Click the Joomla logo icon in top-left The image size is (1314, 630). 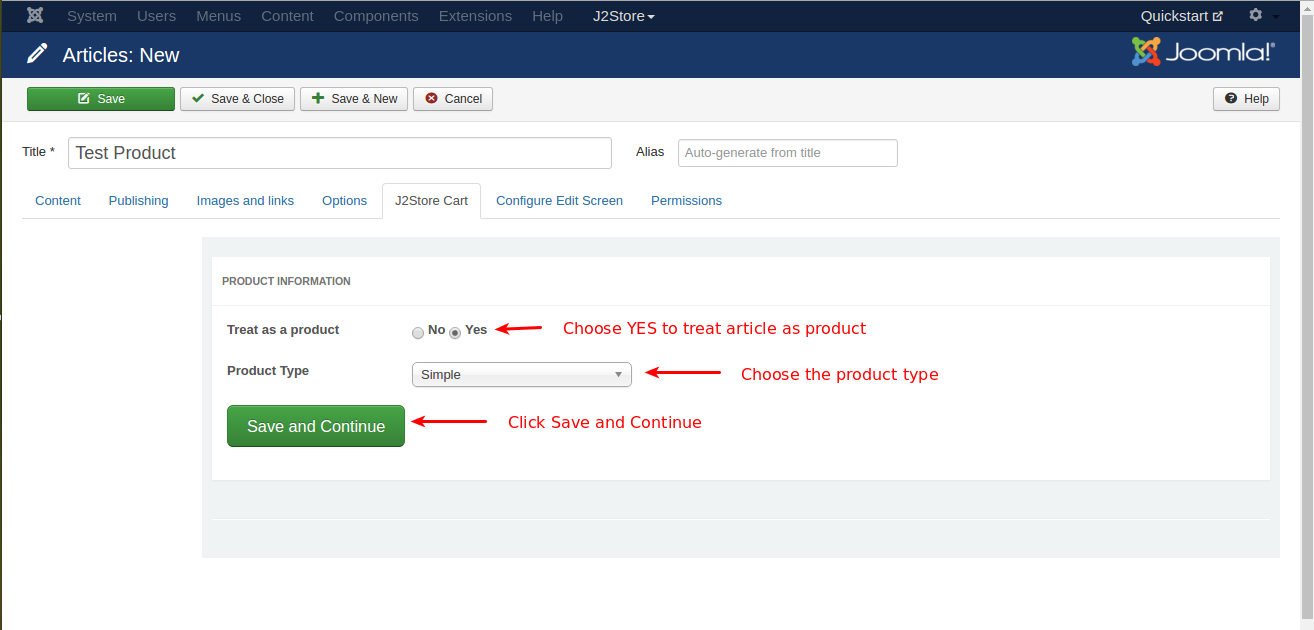35,16
